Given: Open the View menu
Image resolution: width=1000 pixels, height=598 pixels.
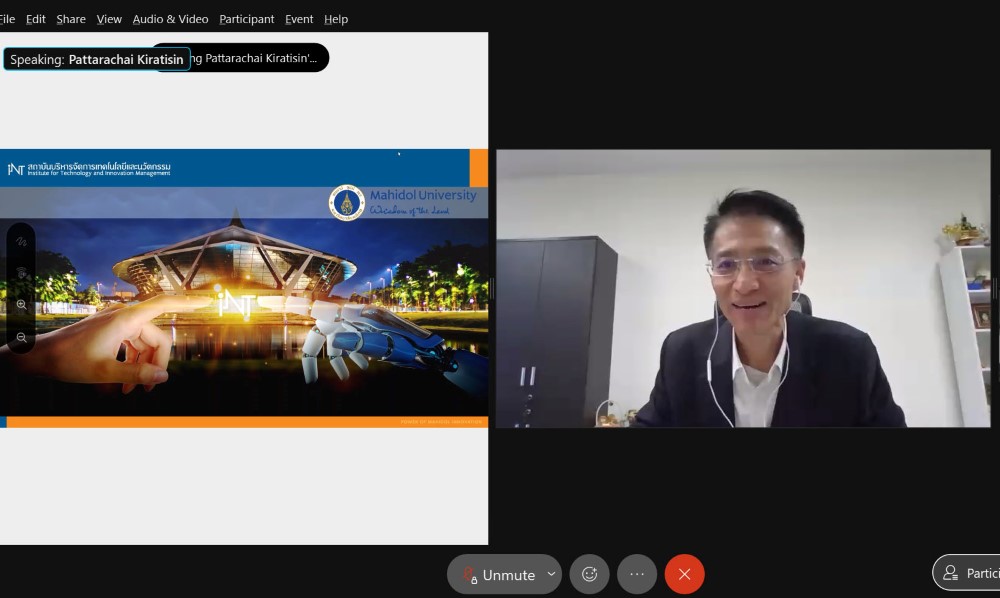Looking at the screenshot, I should pyautogui.click(x=109, y=19).
